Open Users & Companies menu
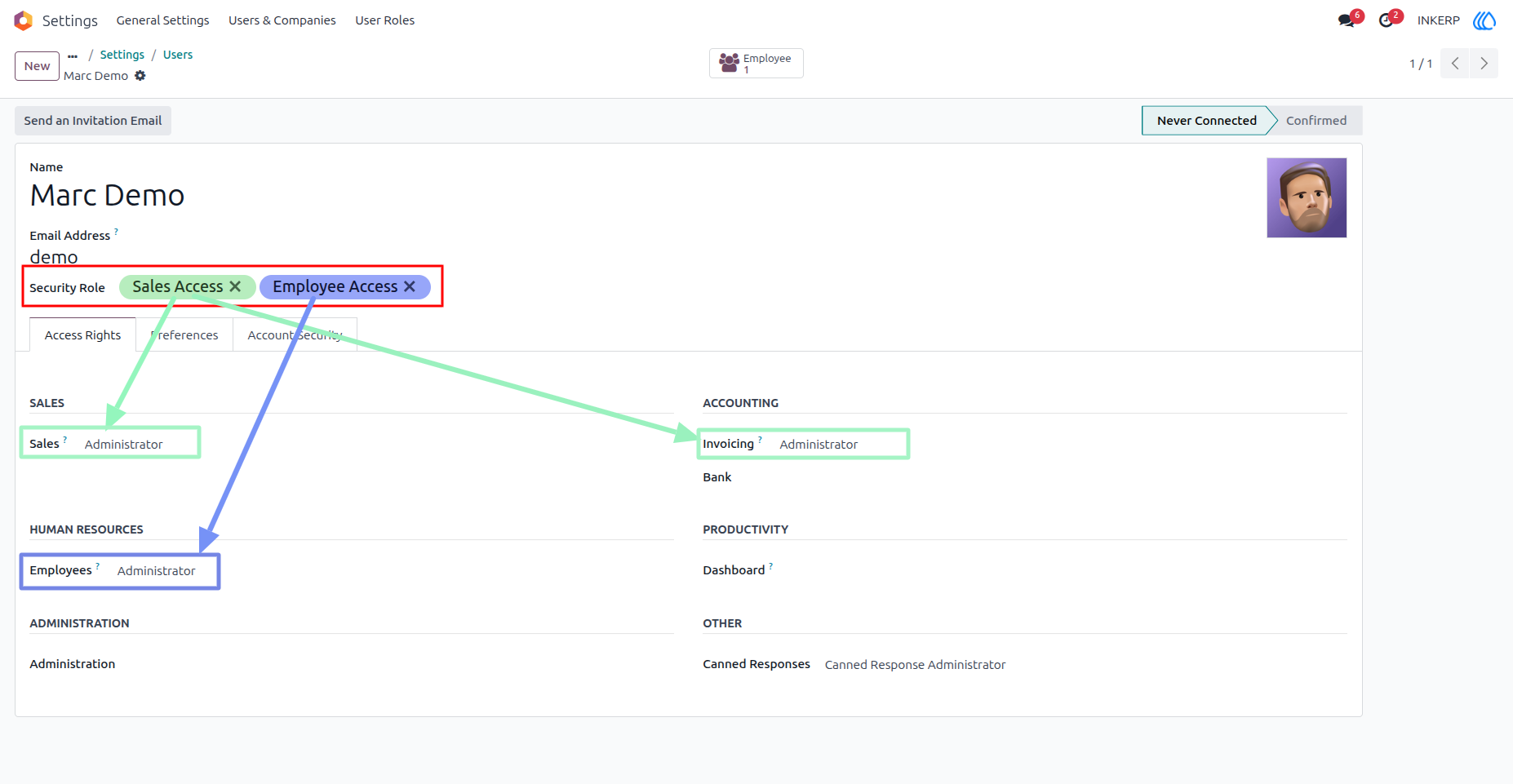Screen dimensions: 1513x784 (x=282, y=20)
